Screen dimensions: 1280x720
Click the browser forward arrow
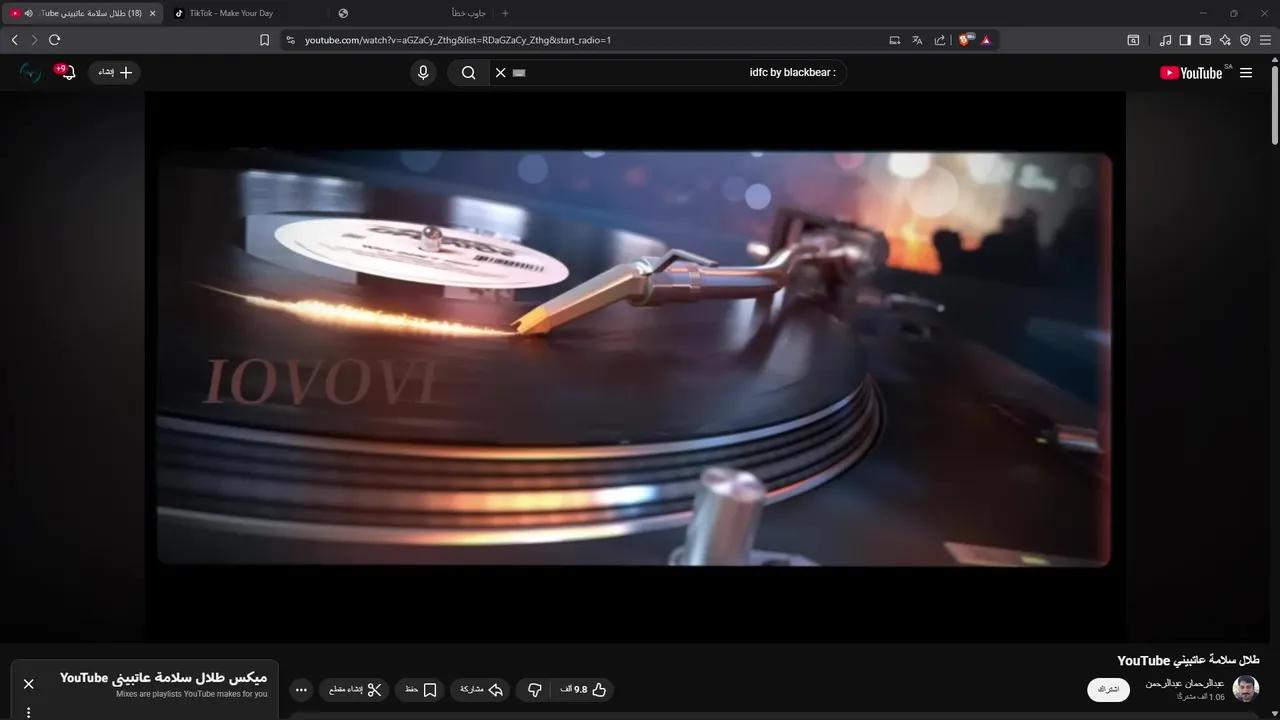(34, 40)
